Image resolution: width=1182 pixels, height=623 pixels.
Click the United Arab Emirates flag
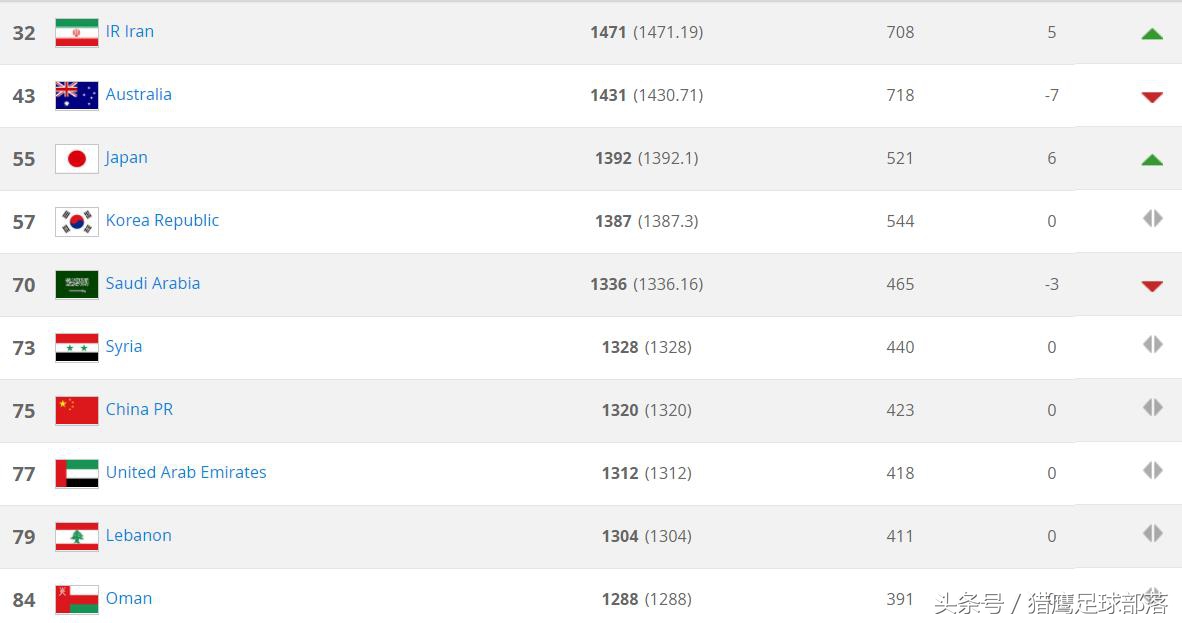77,474
